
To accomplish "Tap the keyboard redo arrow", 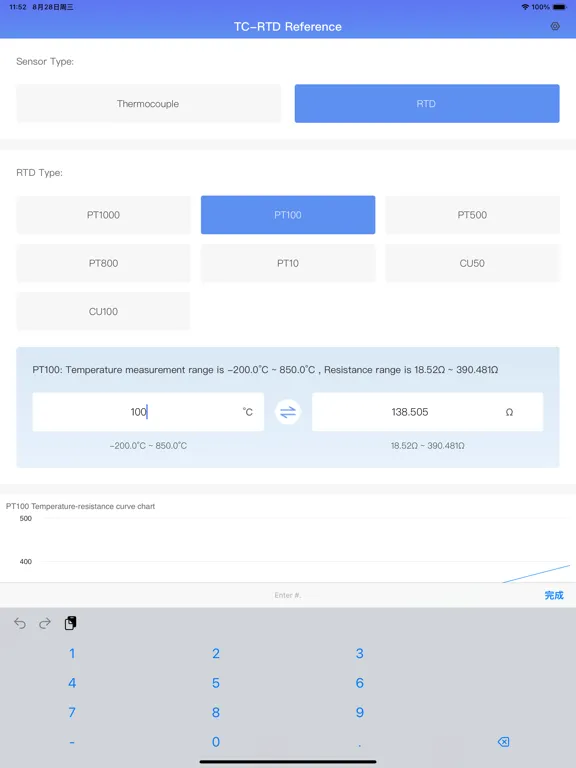I will tap(45, 623).
